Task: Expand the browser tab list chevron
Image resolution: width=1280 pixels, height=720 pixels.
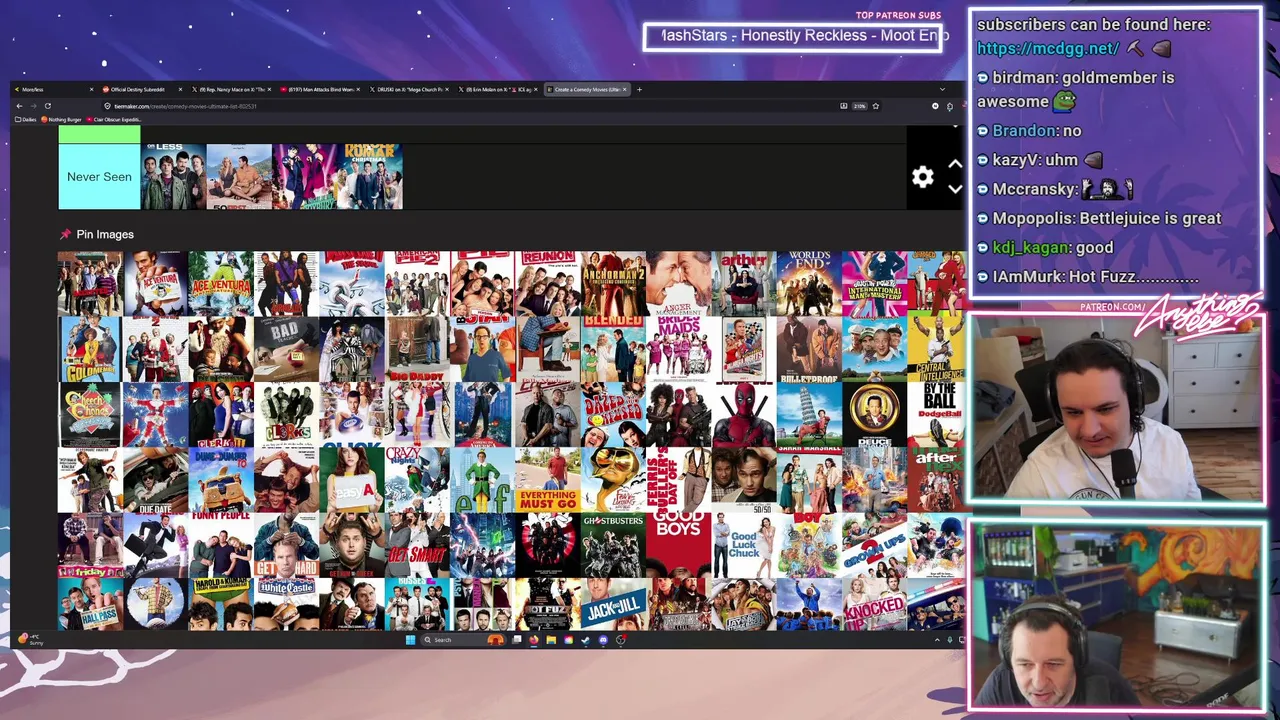Action: click(x=942, y=89)
